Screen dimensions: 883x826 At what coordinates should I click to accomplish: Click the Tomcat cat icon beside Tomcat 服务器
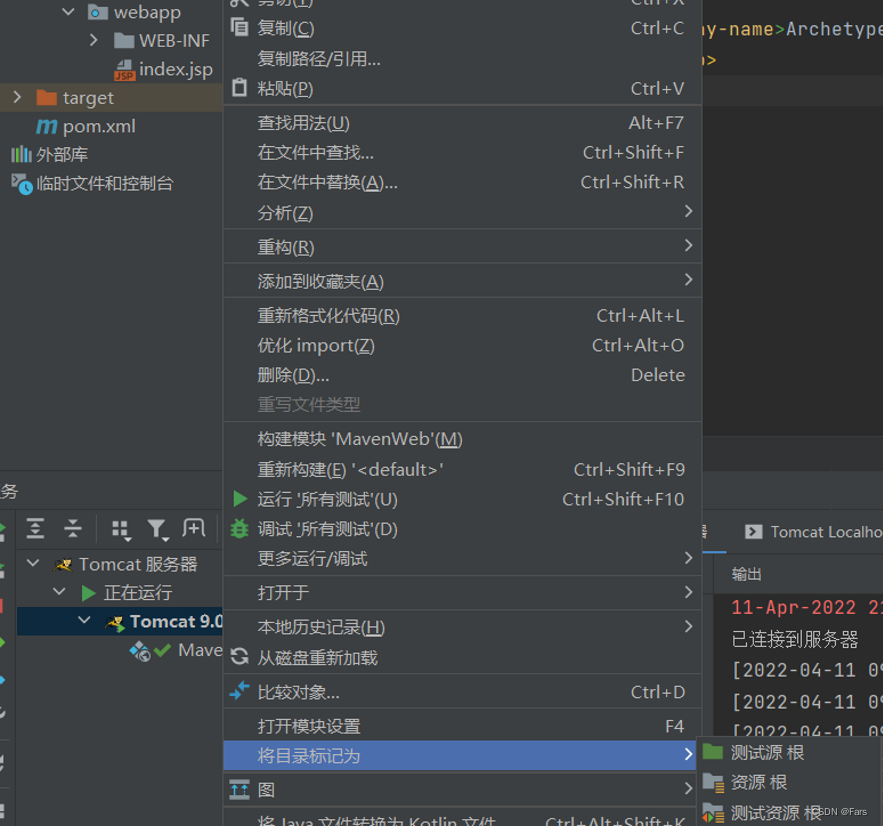(63, 564)
